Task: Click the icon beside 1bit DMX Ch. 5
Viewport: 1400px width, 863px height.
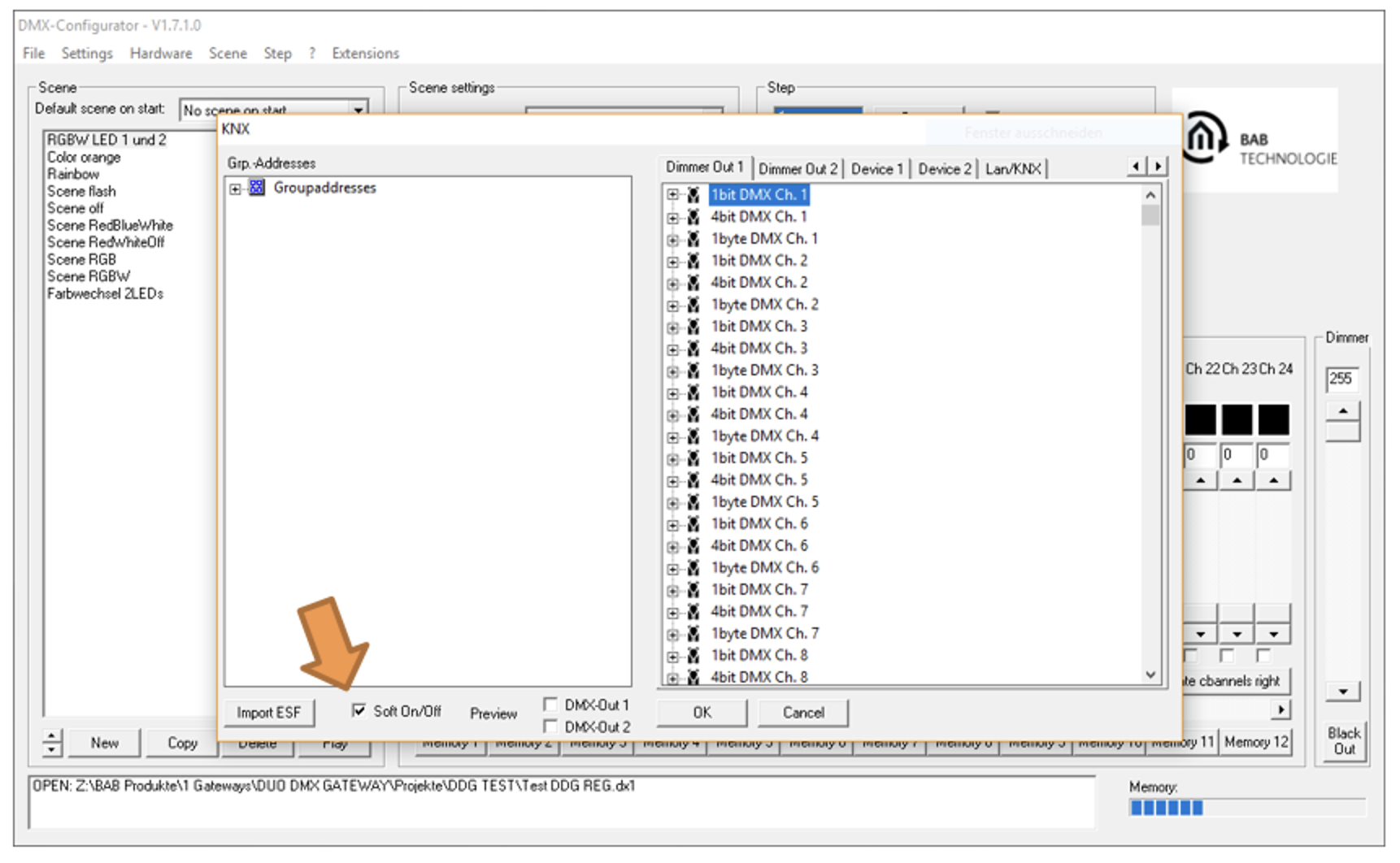Action: pyautogui.click(x=693, y=458)
